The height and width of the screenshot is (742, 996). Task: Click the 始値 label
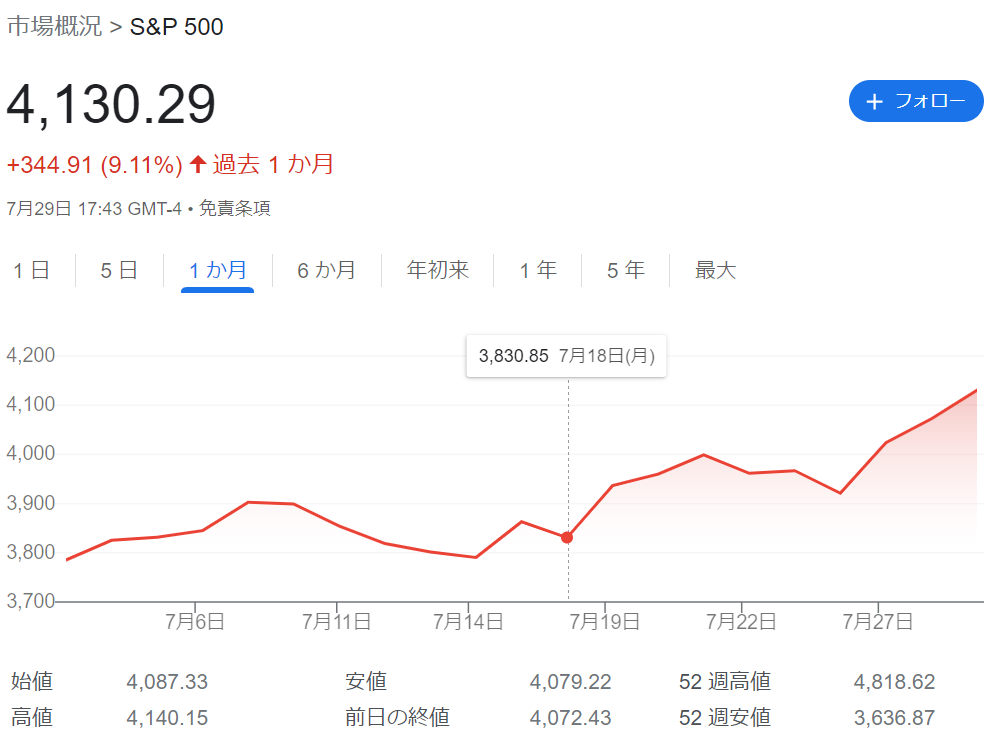[32, 681]
